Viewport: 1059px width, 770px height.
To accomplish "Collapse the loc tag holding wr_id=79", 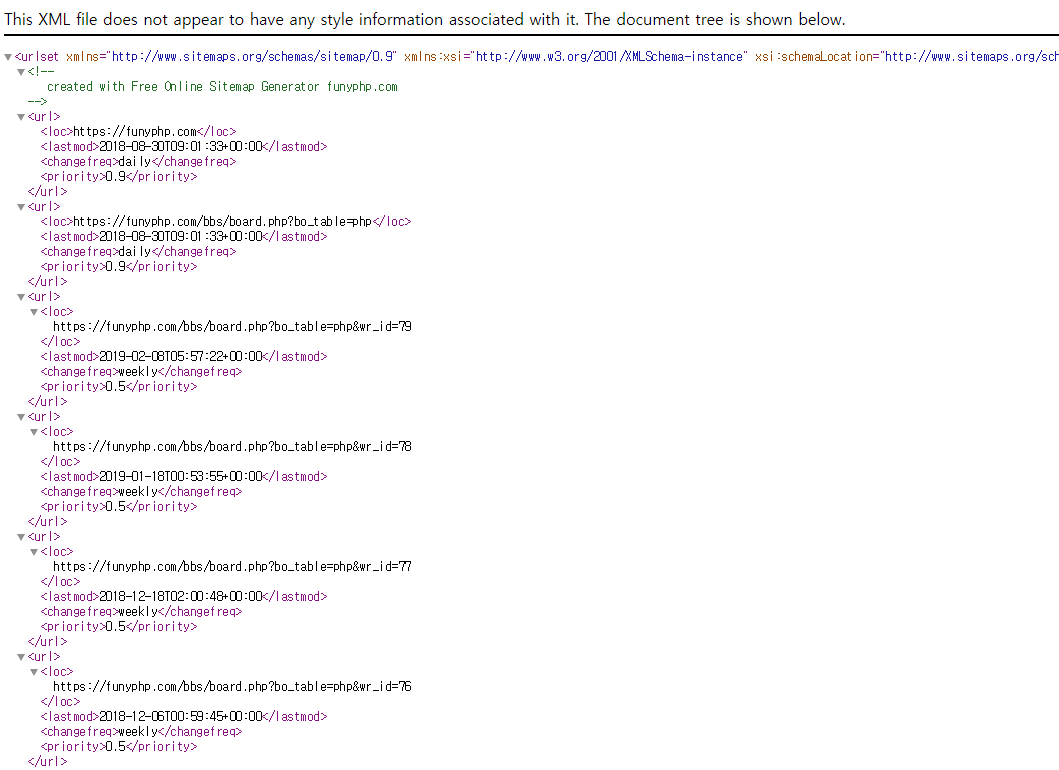I will 33,312.
